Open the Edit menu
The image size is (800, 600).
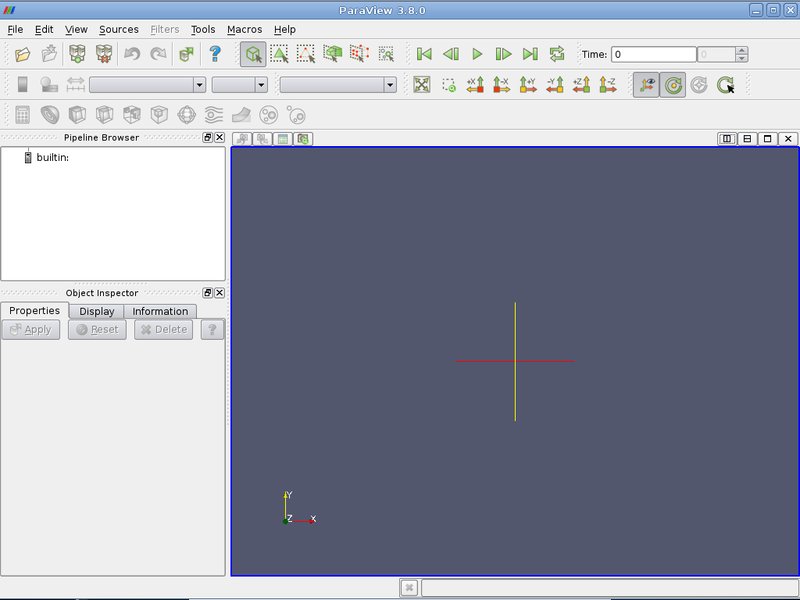click(44, 30)
